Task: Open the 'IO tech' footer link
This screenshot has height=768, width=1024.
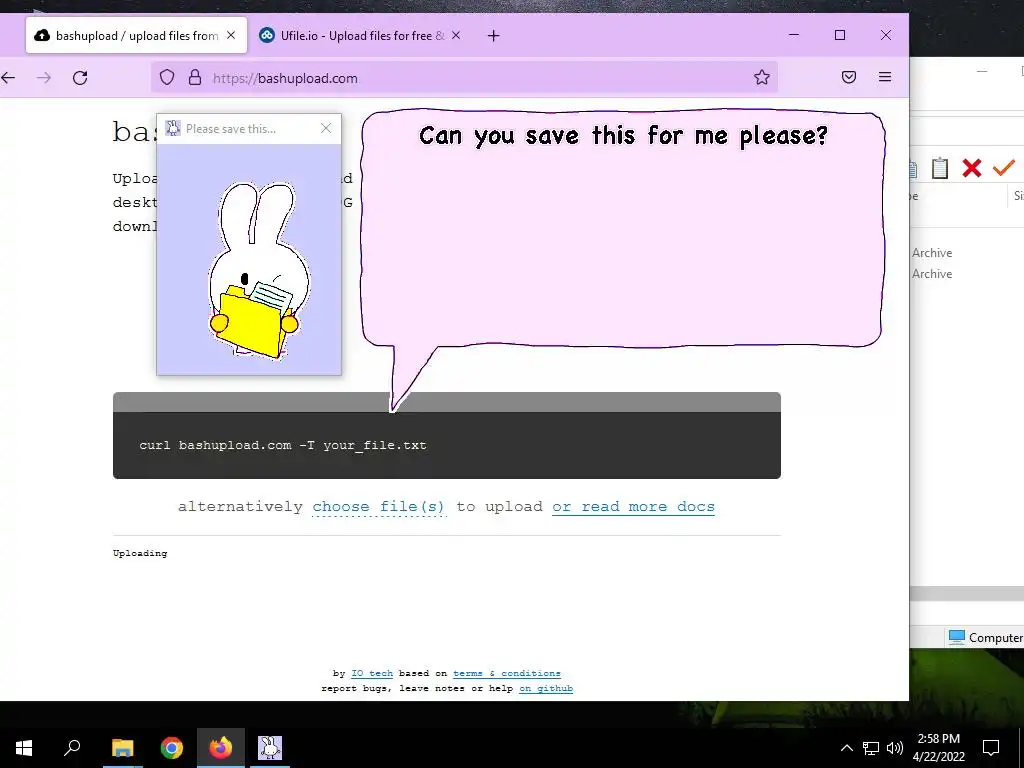Action: pos(372,673)
